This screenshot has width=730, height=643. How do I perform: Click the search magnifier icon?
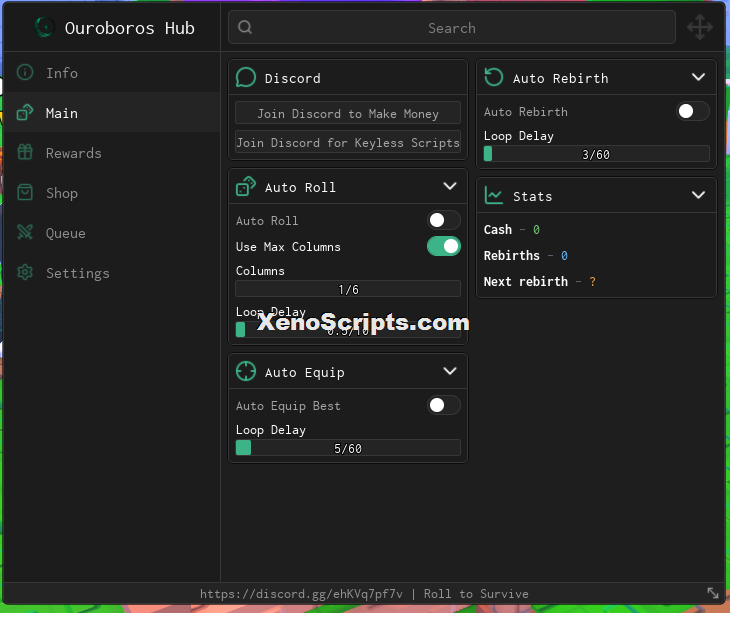tap(245, 27)
